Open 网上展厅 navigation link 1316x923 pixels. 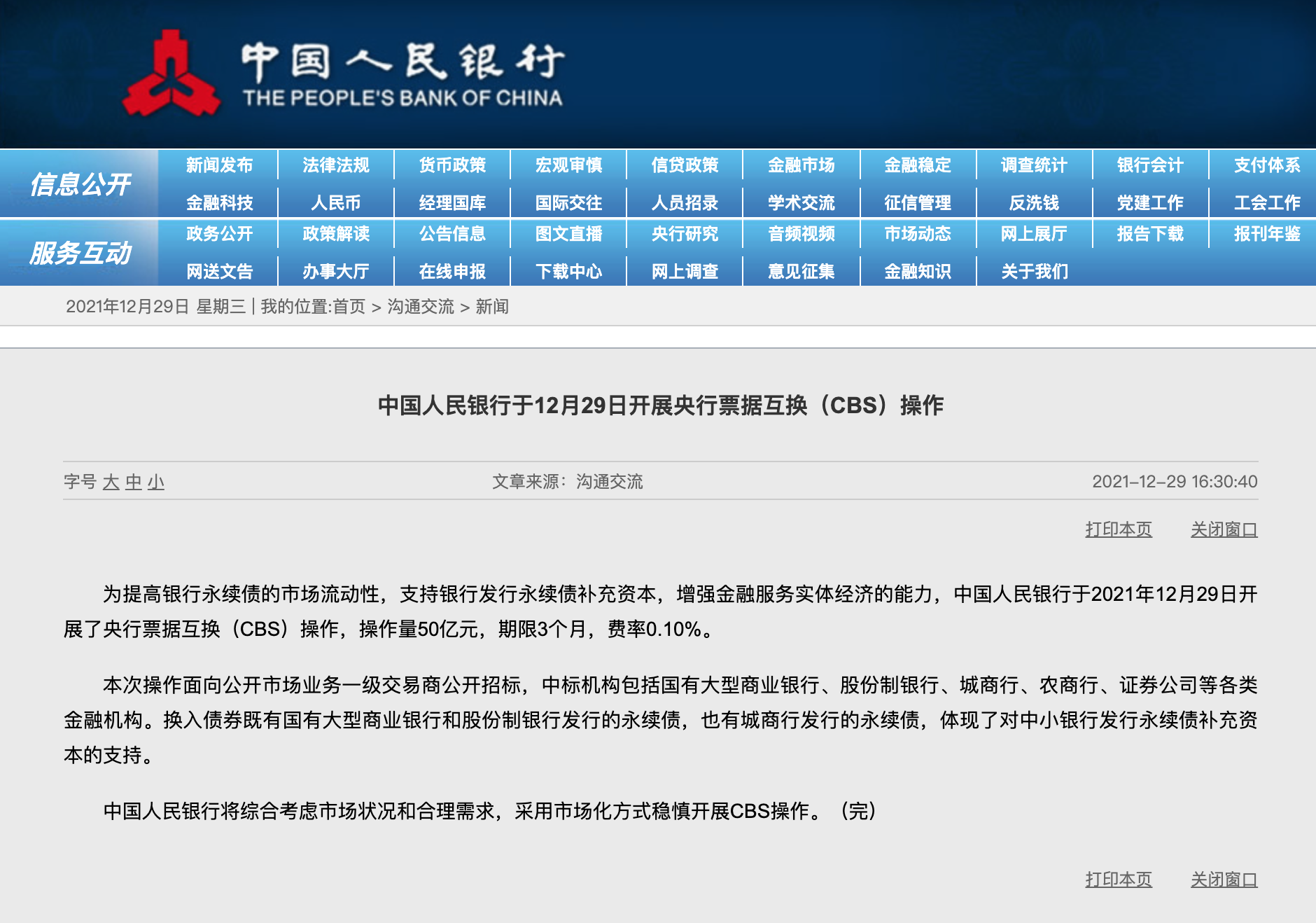pyautogui.click(x=1034, y=234)
